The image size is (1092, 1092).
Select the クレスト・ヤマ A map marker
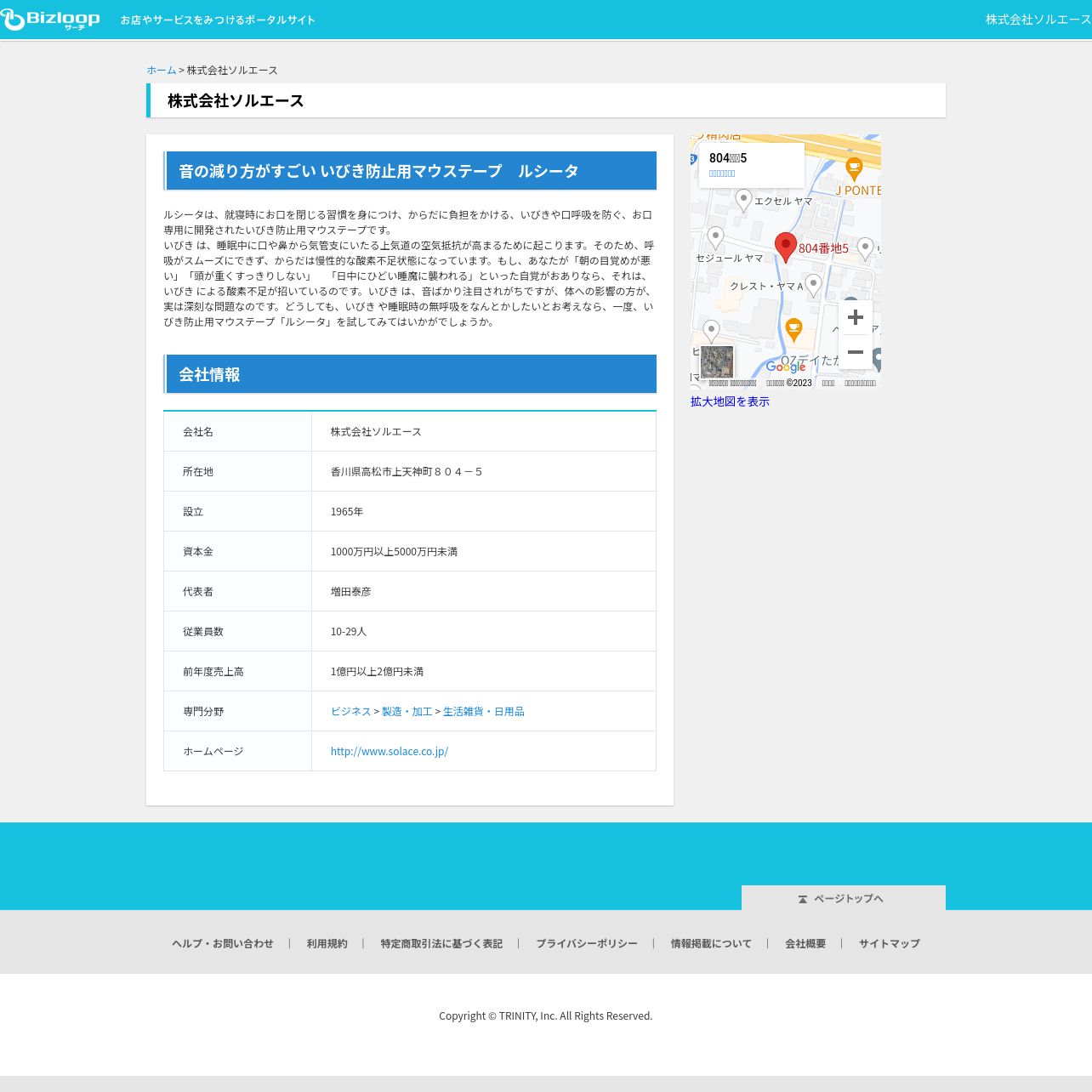(813, 285)
